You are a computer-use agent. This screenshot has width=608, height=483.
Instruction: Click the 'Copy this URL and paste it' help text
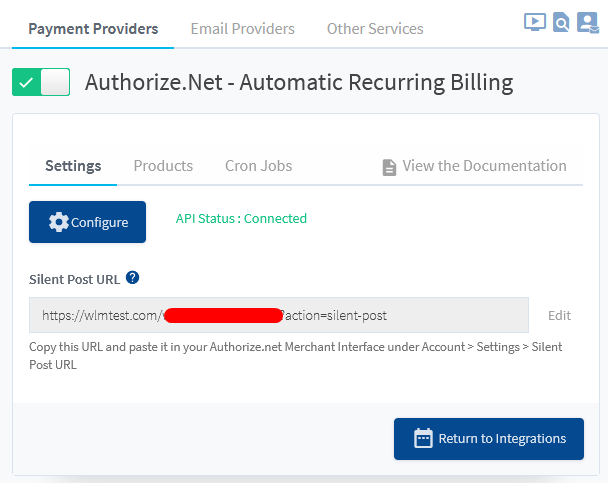[295, 355]
